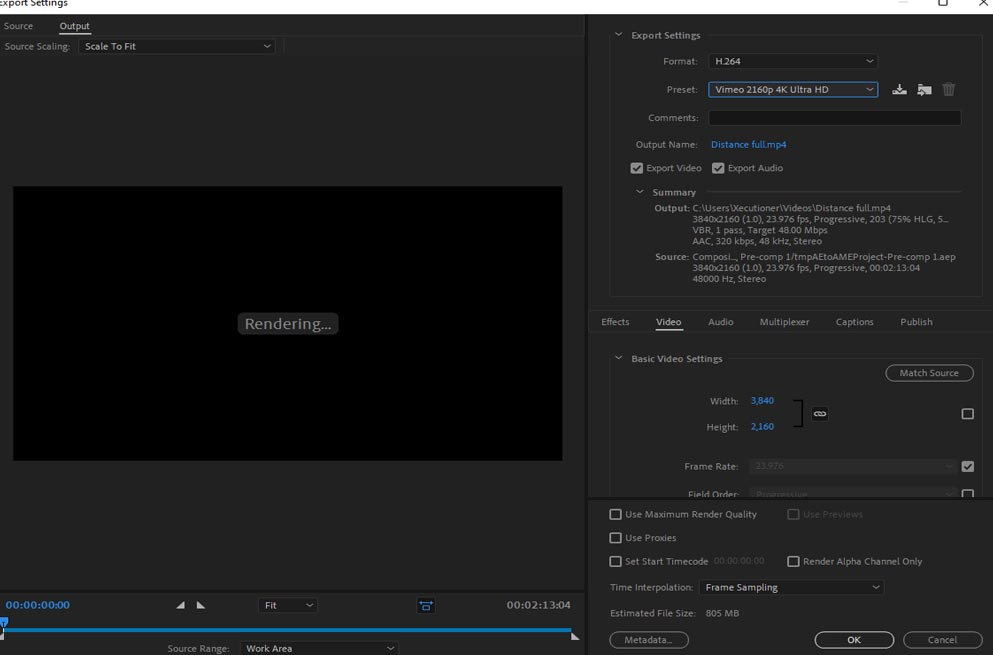Click the Import Preset icon
Image resolution: width=993 pixels, height=655 pixels.
coord(924,89)
